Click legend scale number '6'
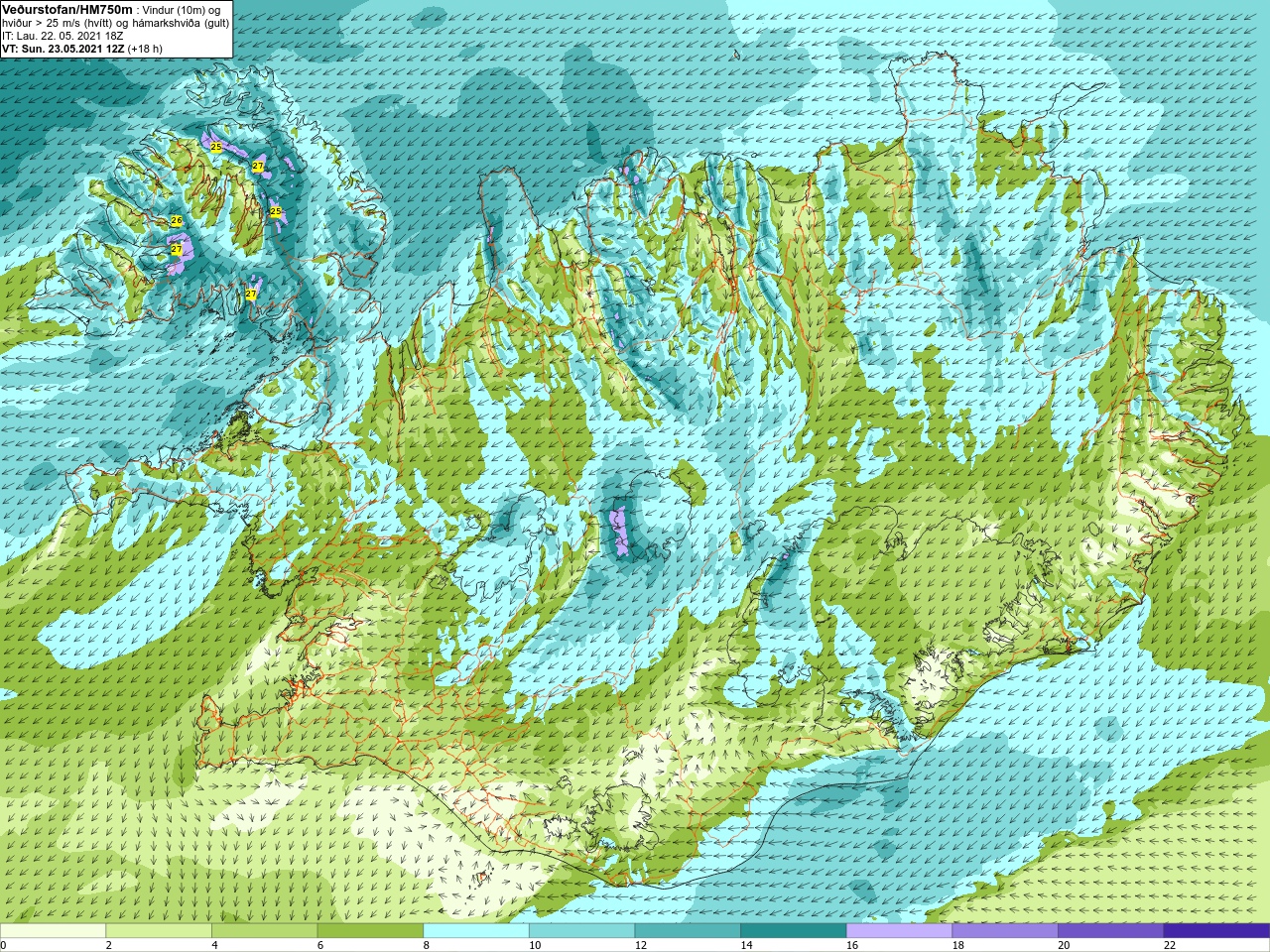 [320, 946]
